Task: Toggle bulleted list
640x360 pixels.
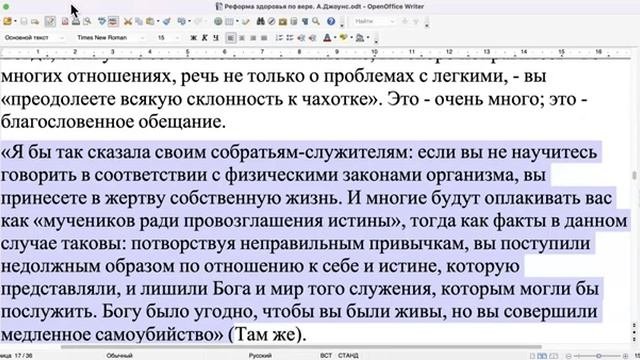Action: (290, 38)
